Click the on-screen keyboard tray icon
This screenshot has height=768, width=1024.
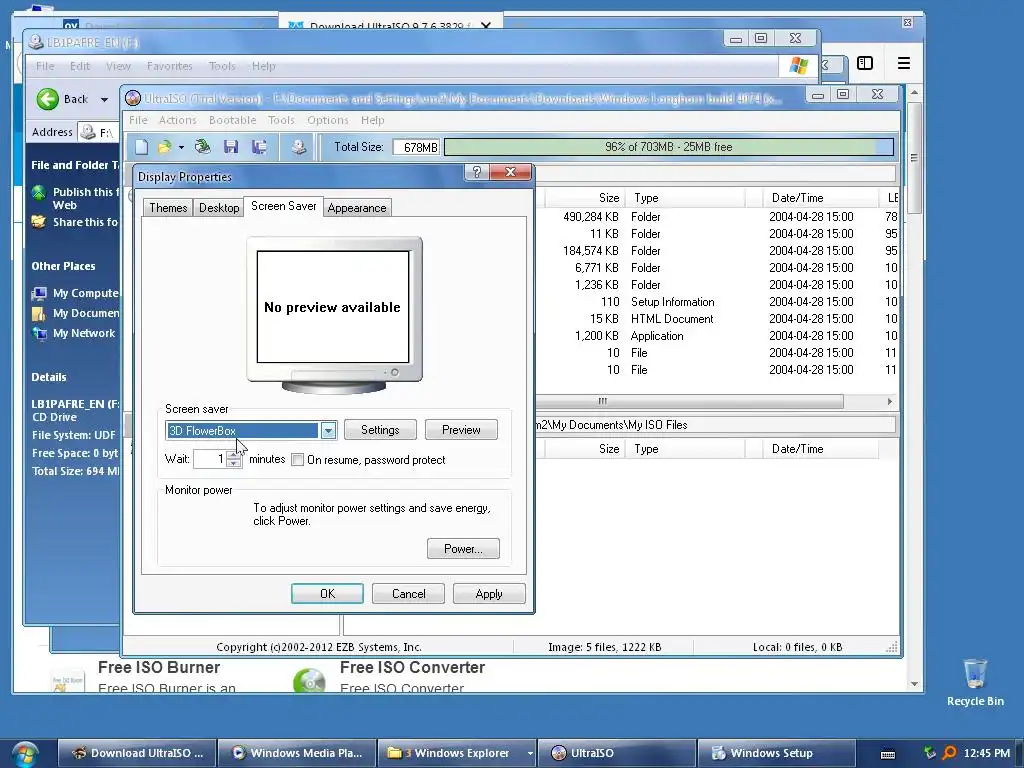pos(888,754)
